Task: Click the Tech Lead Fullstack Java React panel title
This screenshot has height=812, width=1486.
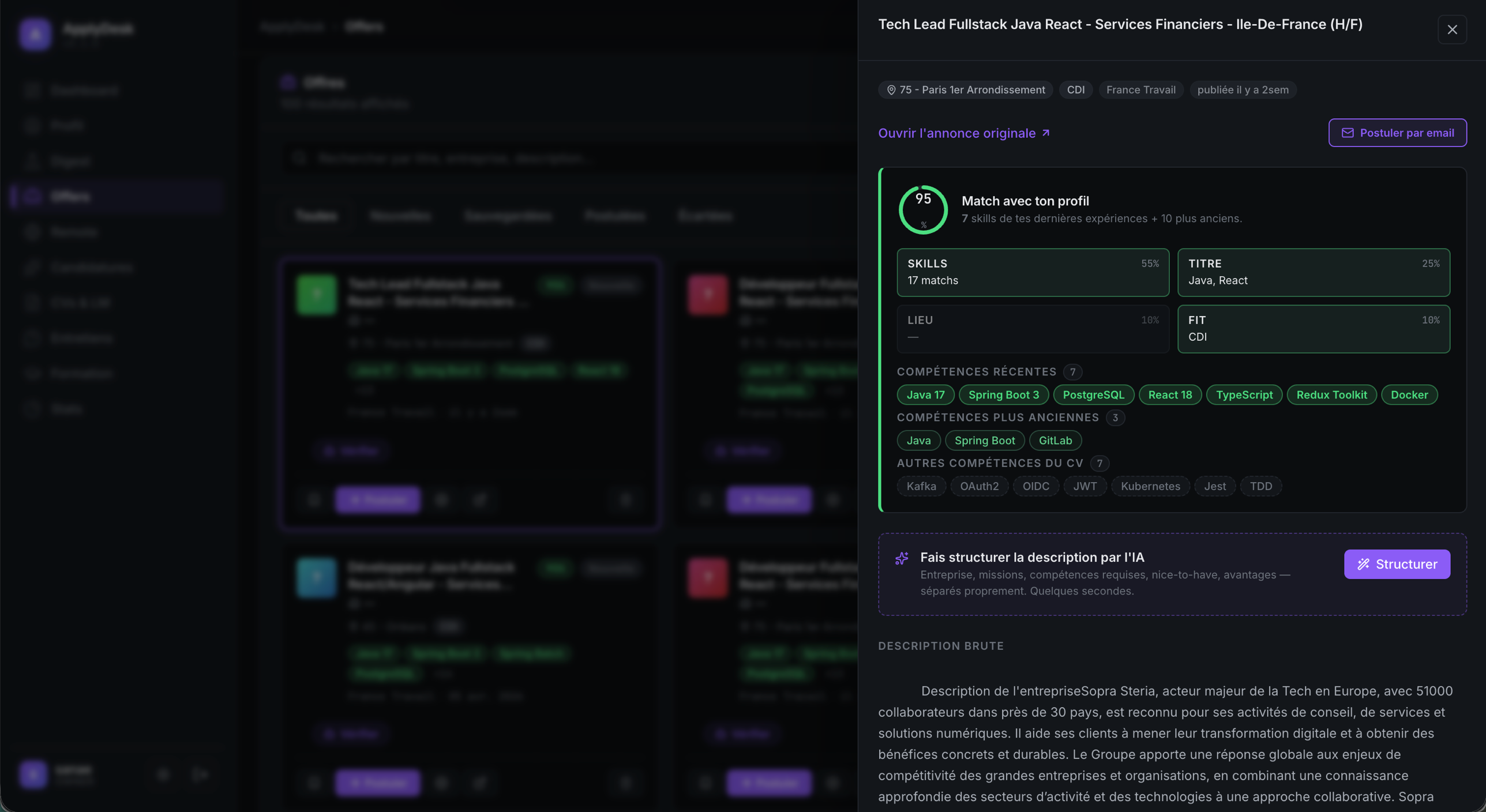Action: [1120, 24]
